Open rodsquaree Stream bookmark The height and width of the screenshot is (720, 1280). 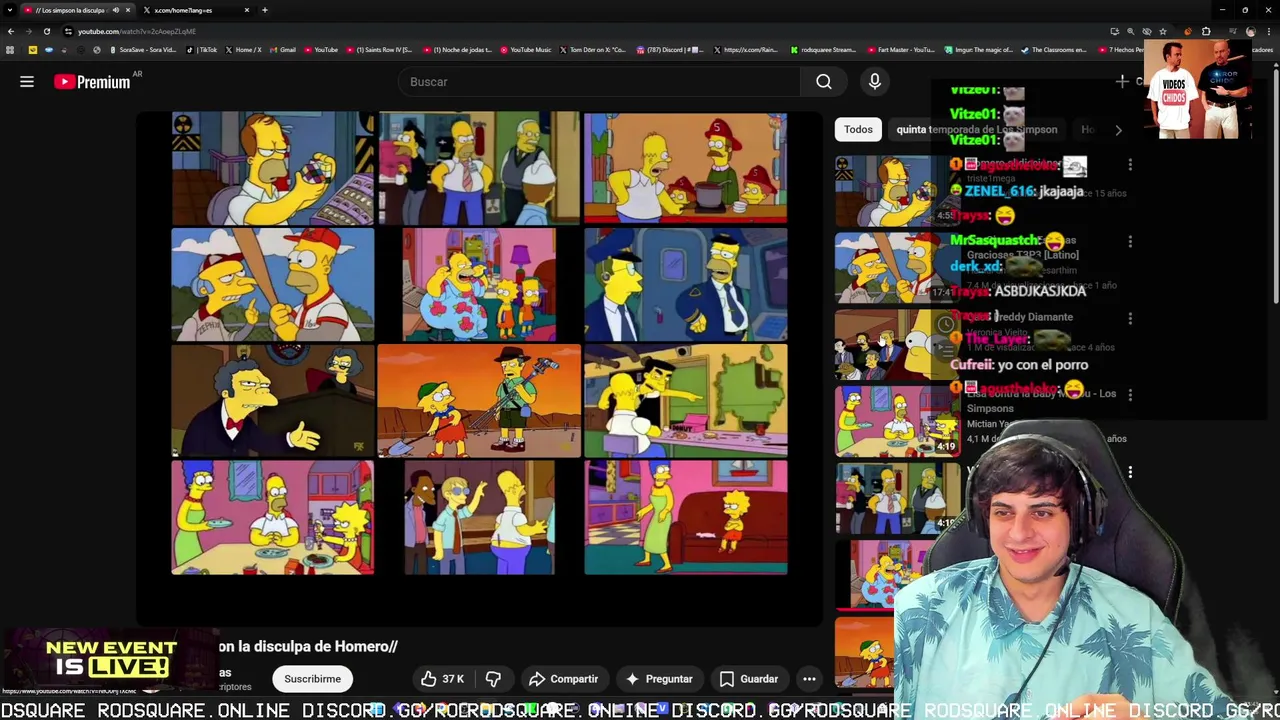point(823,50)
